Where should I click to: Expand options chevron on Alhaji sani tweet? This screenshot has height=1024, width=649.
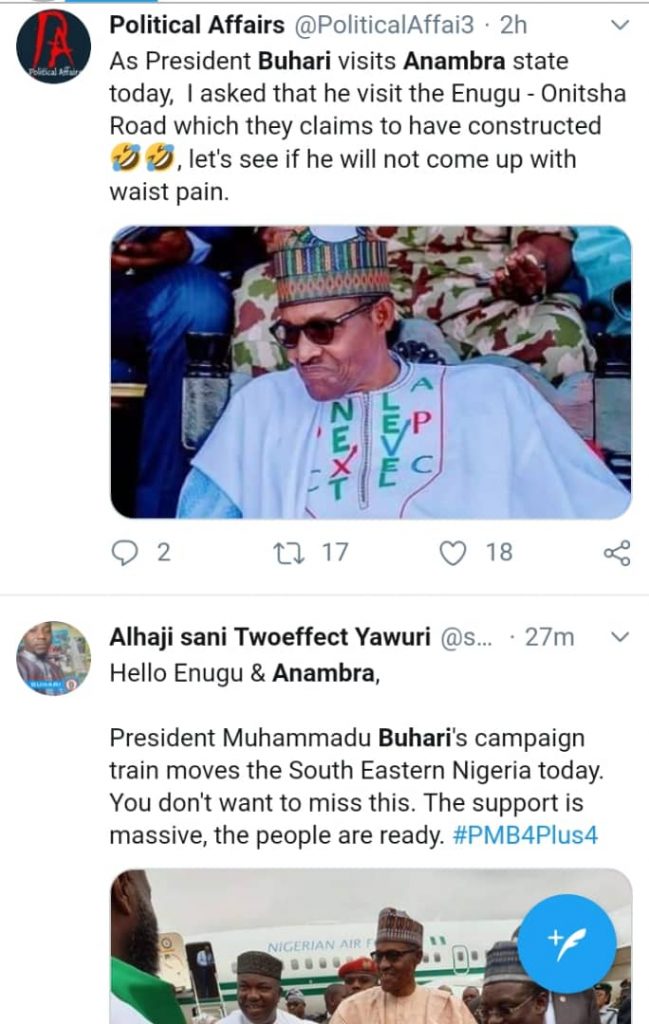(619, 637)
